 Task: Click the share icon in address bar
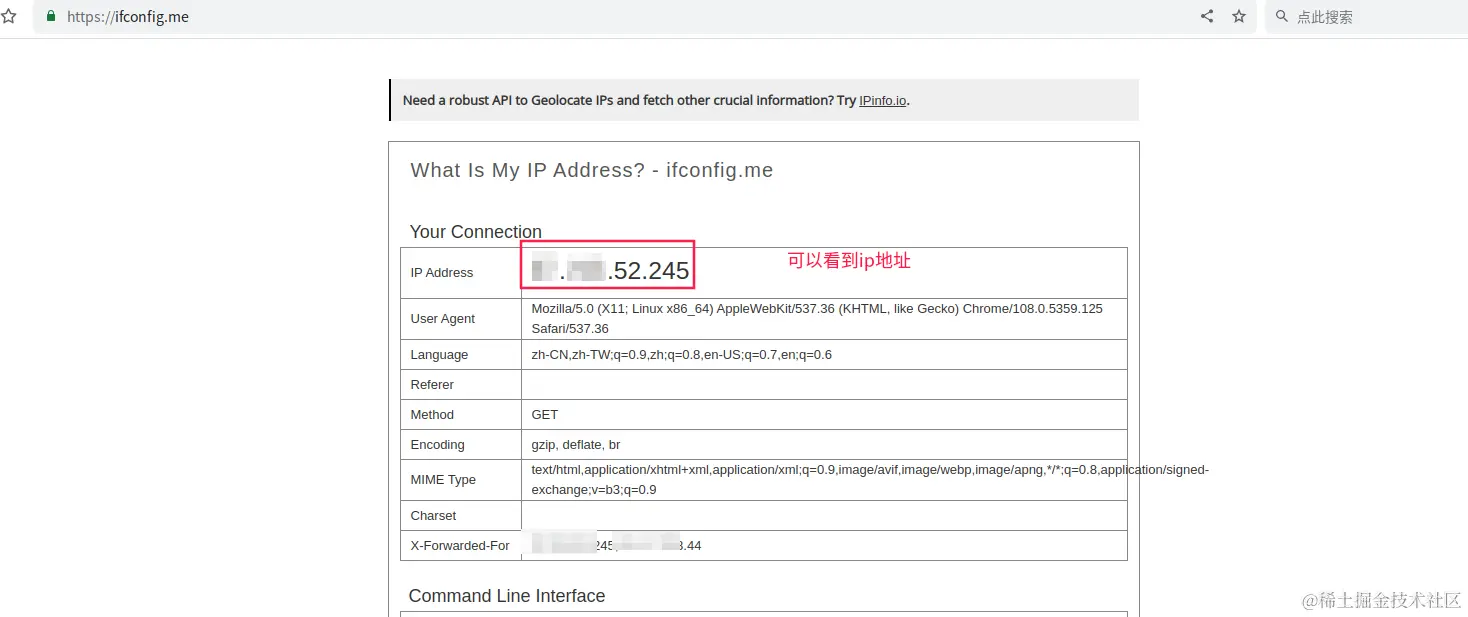click(x=1207, y=16)
